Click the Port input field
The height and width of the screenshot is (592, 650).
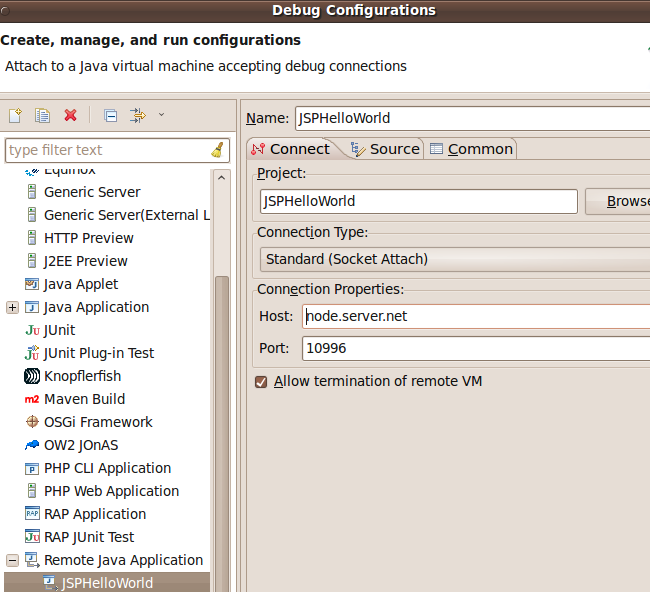[476, 348]
